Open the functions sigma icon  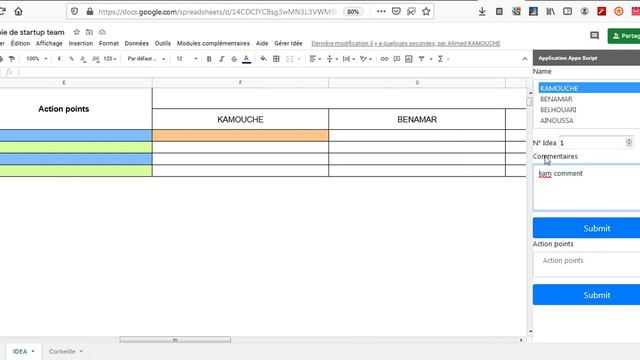[440, 59]
